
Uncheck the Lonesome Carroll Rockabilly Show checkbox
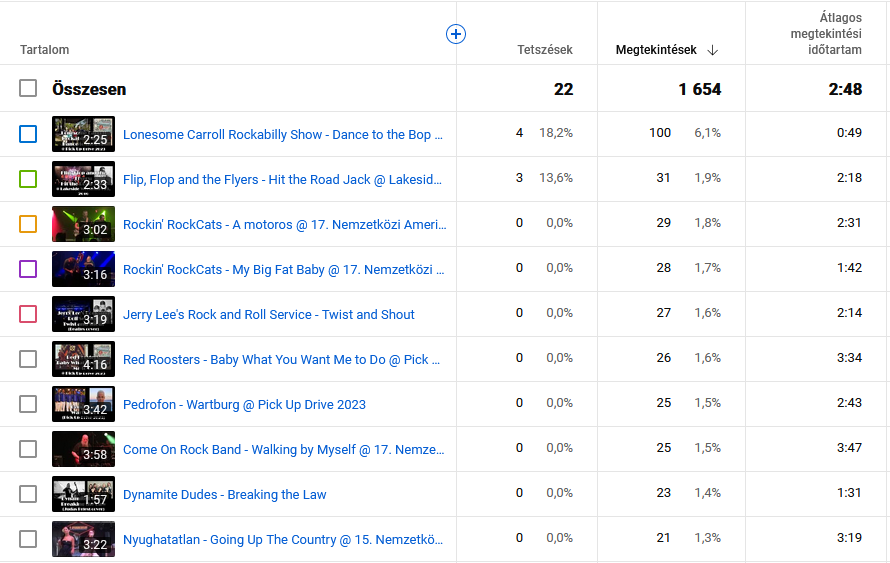[x=28, y=134]
